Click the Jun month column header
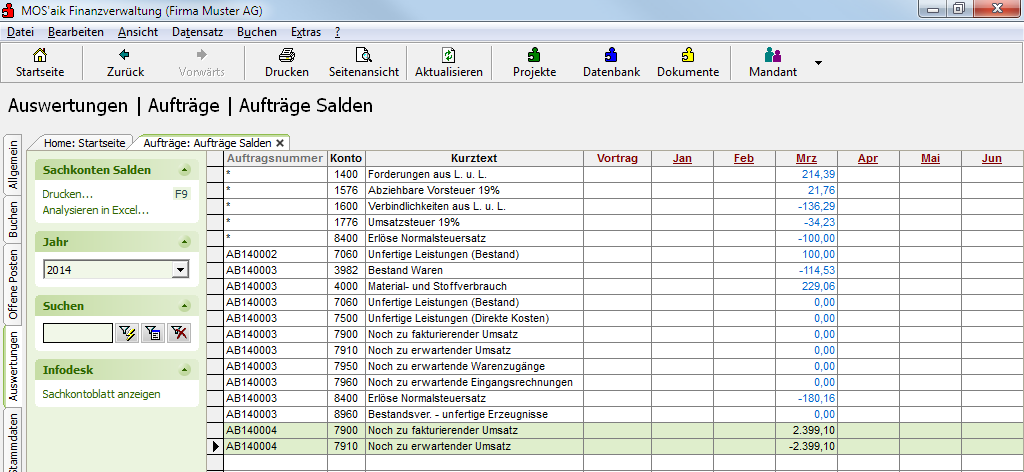 (x=992, y=158)
